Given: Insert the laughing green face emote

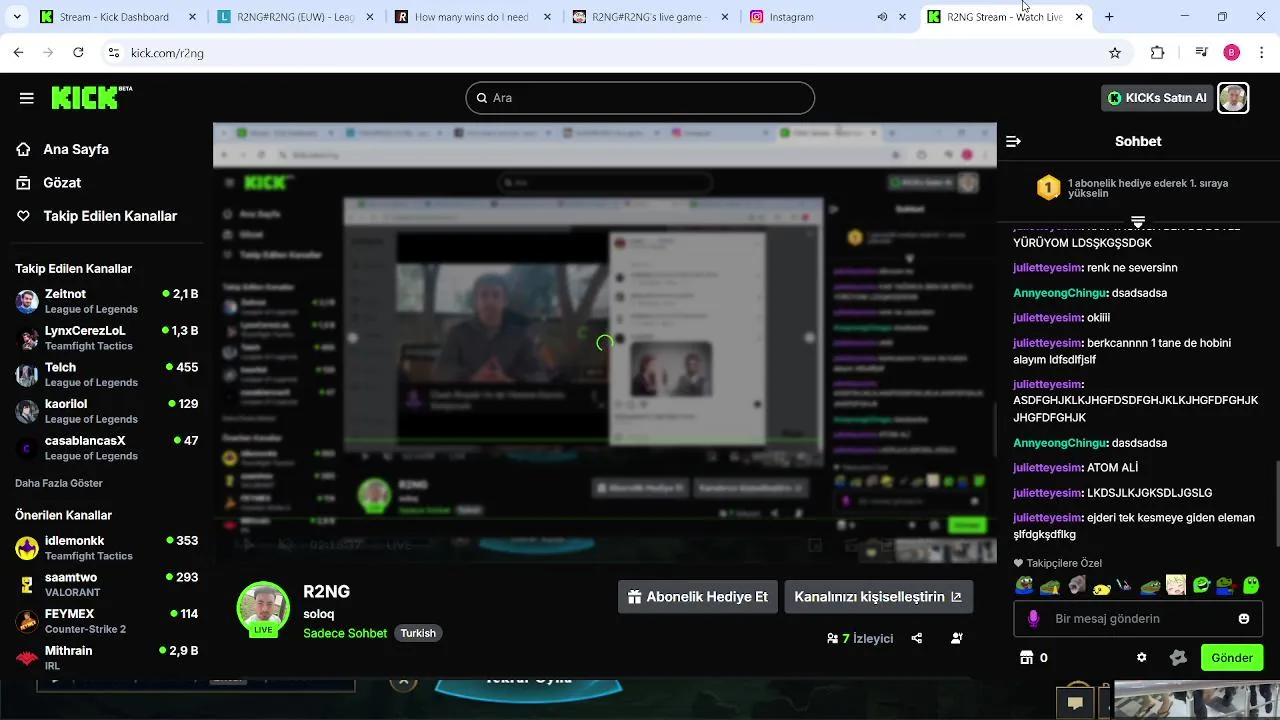Looking at the screenshot, I should point(1201,585).
